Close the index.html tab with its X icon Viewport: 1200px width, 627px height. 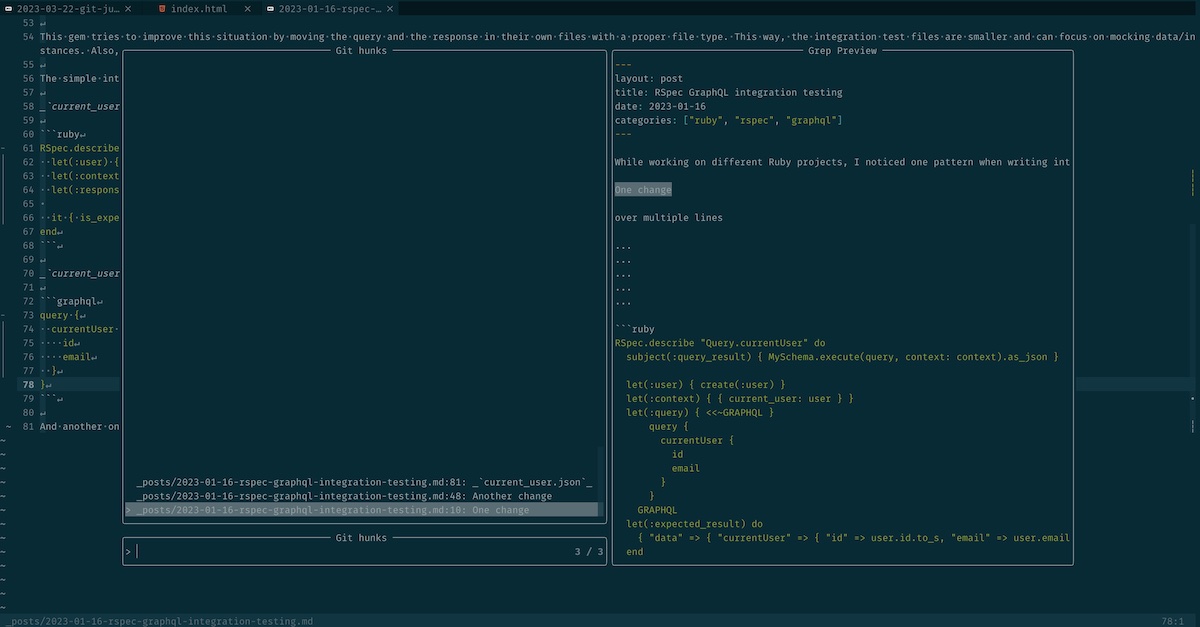click(x=248, y=8)
